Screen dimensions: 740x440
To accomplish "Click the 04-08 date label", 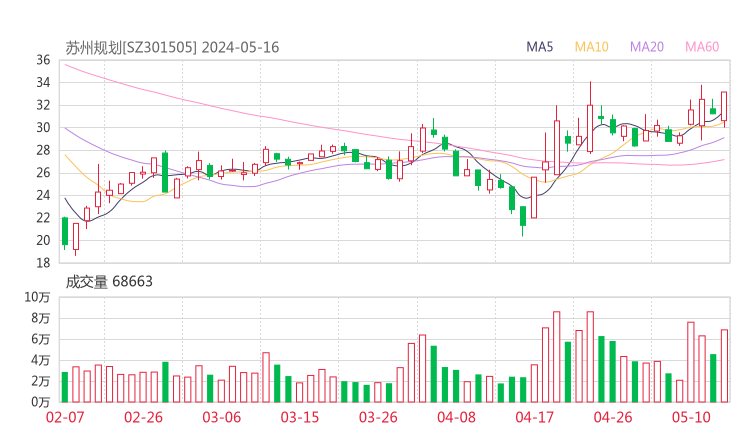I will click(456, 417).
